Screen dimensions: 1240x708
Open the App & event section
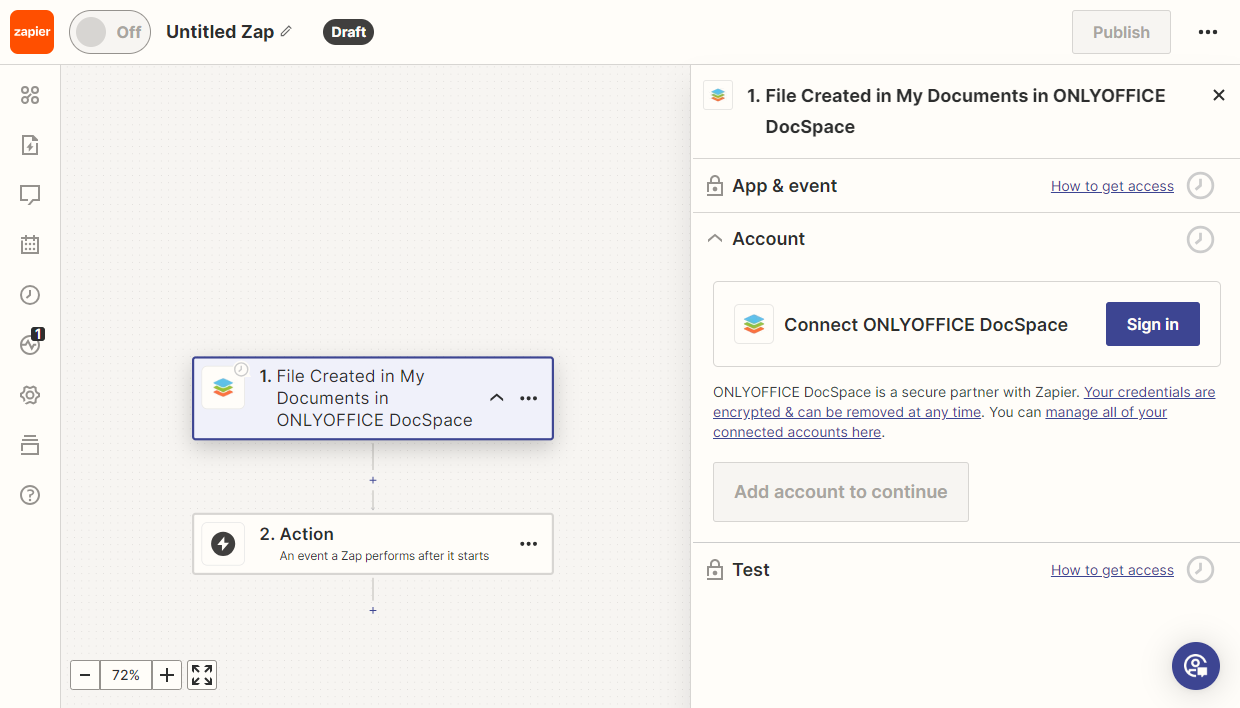784,186
